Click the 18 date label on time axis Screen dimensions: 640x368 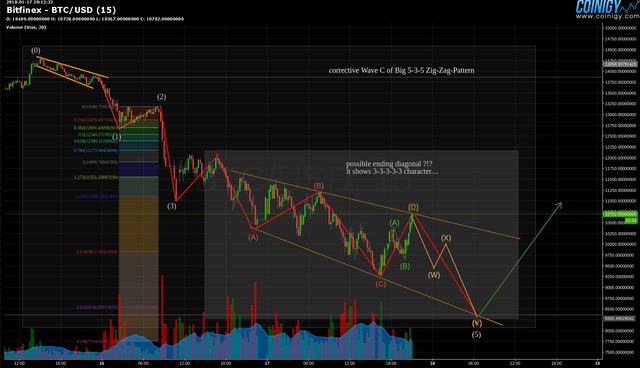432,363
